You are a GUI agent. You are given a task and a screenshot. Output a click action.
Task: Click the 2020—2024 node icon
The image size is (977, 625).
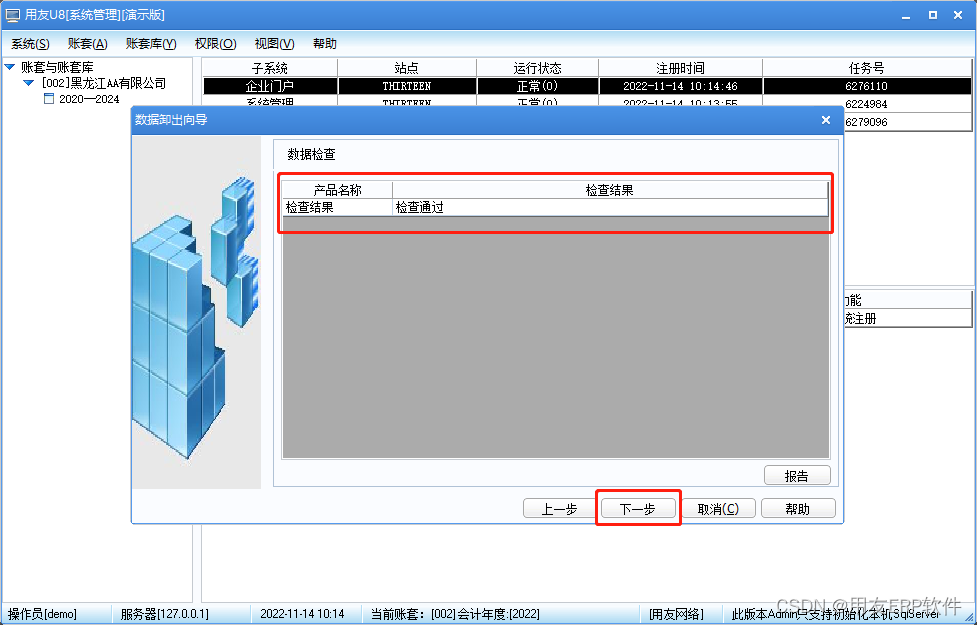(49, 98)
